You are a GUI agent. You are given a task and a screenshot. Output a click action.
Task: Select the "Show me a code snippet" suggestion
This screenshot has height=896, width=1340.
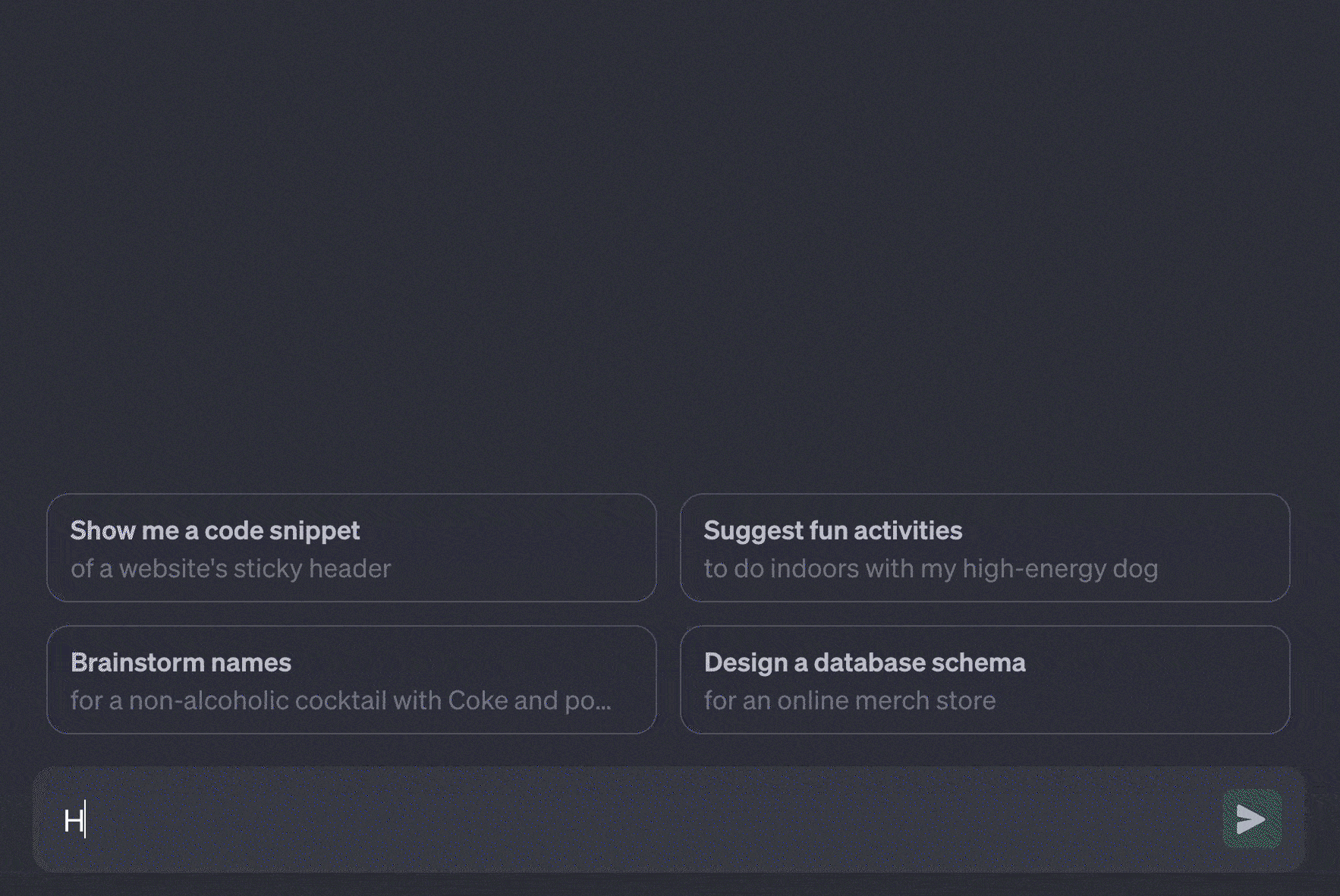tap(351, 548)
